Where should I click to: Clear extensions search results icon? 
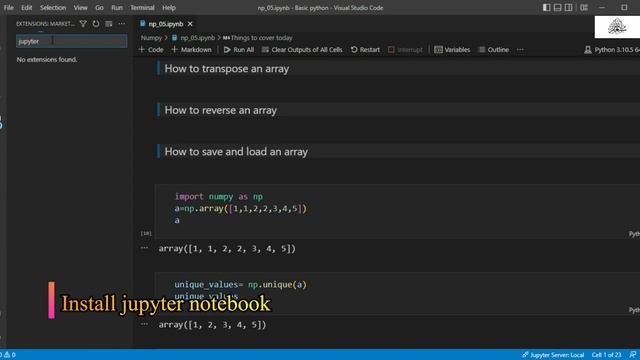point(109,24)
